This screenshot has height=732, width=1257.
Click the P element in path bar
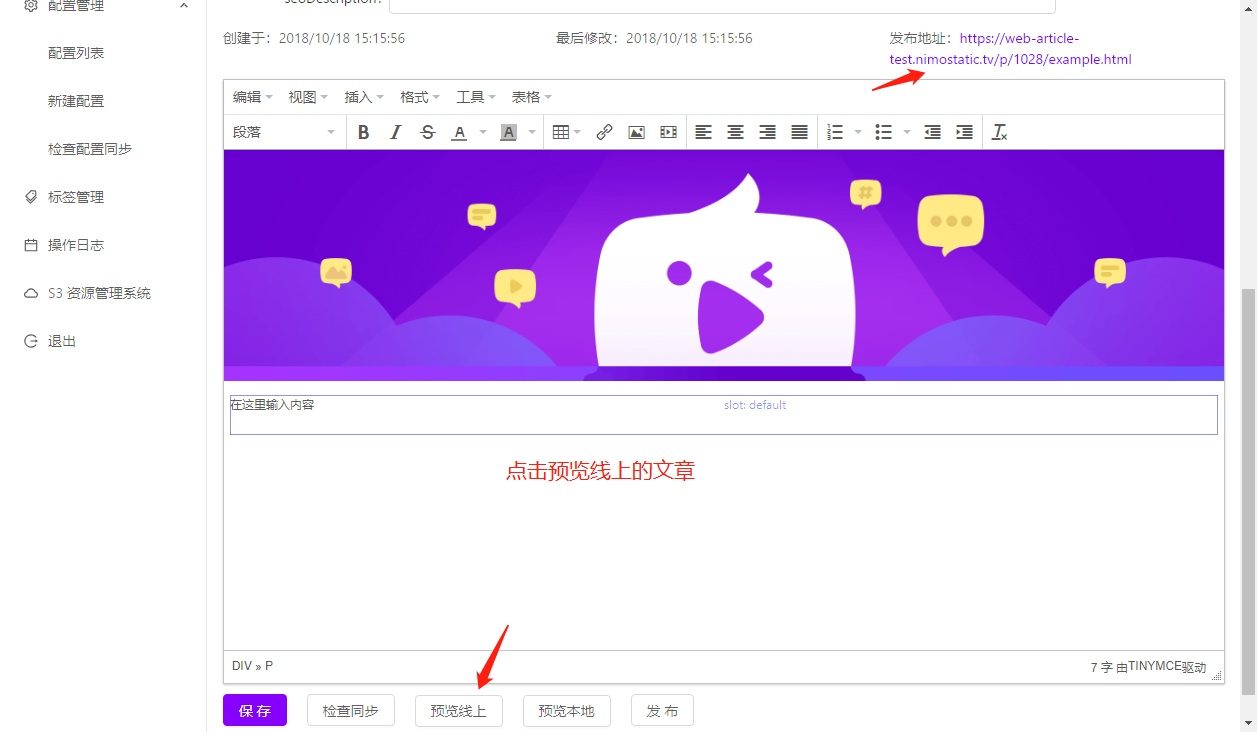pos(269,666)
